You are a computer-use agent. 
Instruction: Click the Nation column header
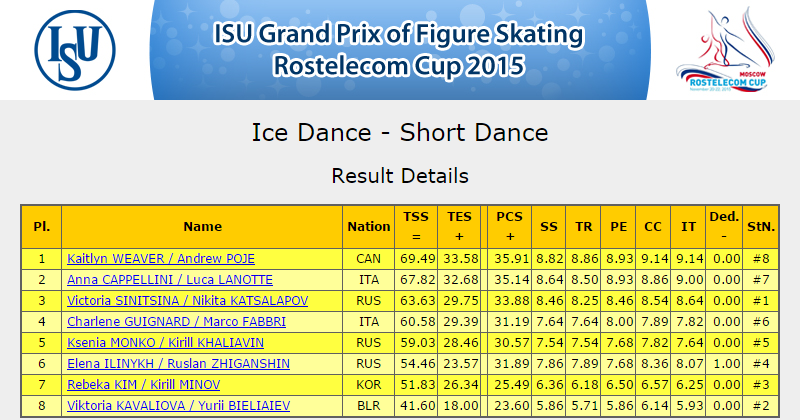[x=368, y=227]
